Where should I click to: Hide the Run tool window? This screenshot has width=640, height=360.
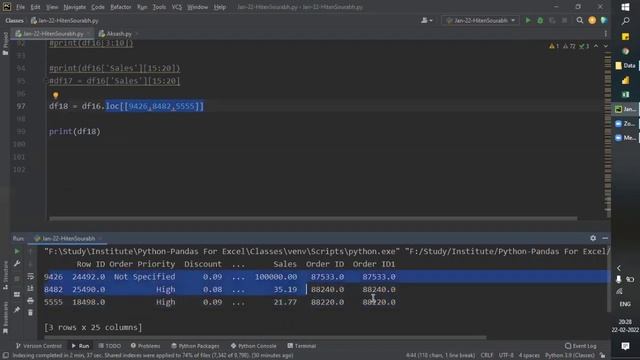[x=605, y=238]
